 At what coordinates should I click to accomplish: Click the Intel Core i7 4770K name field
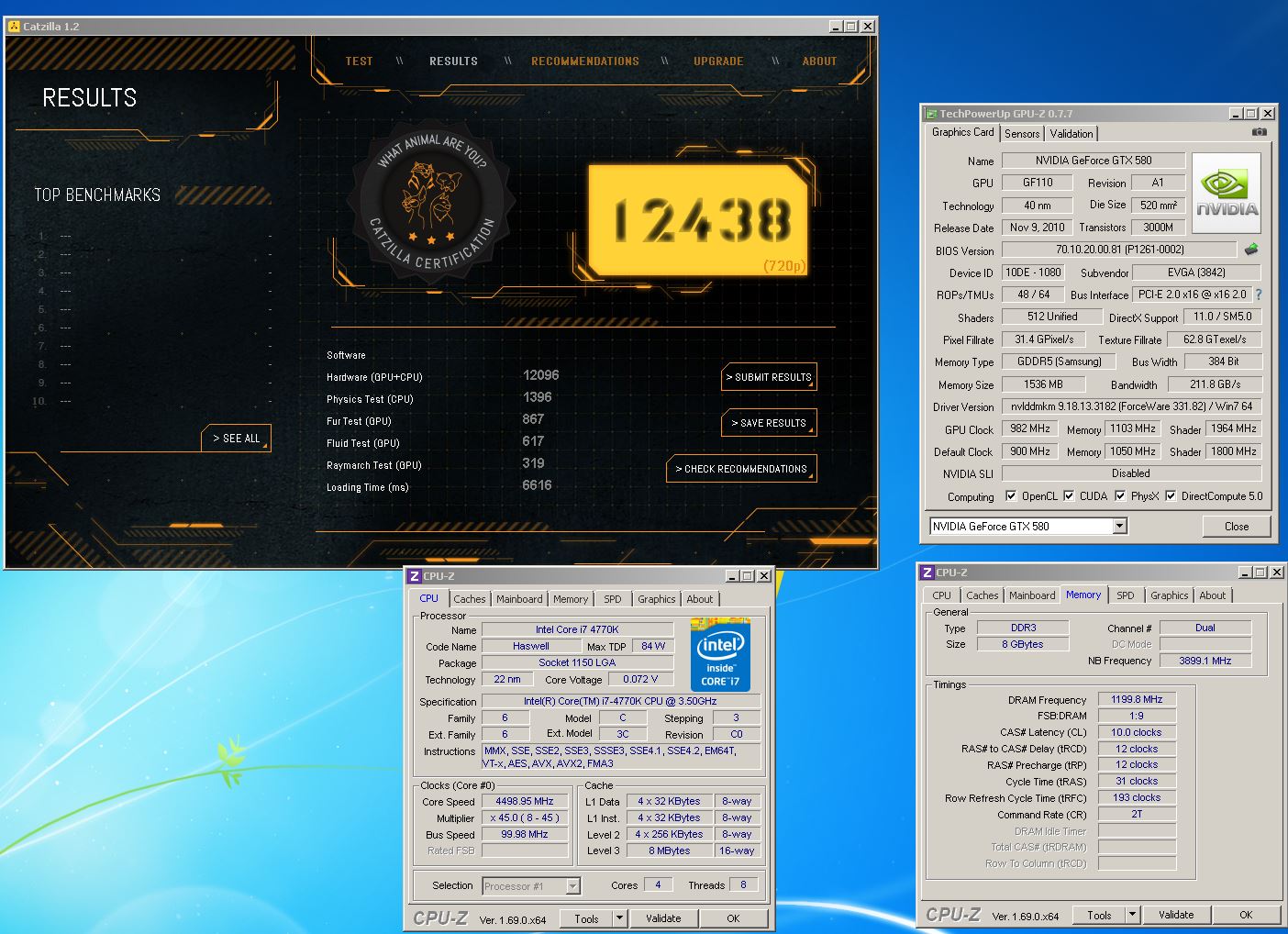577,629
